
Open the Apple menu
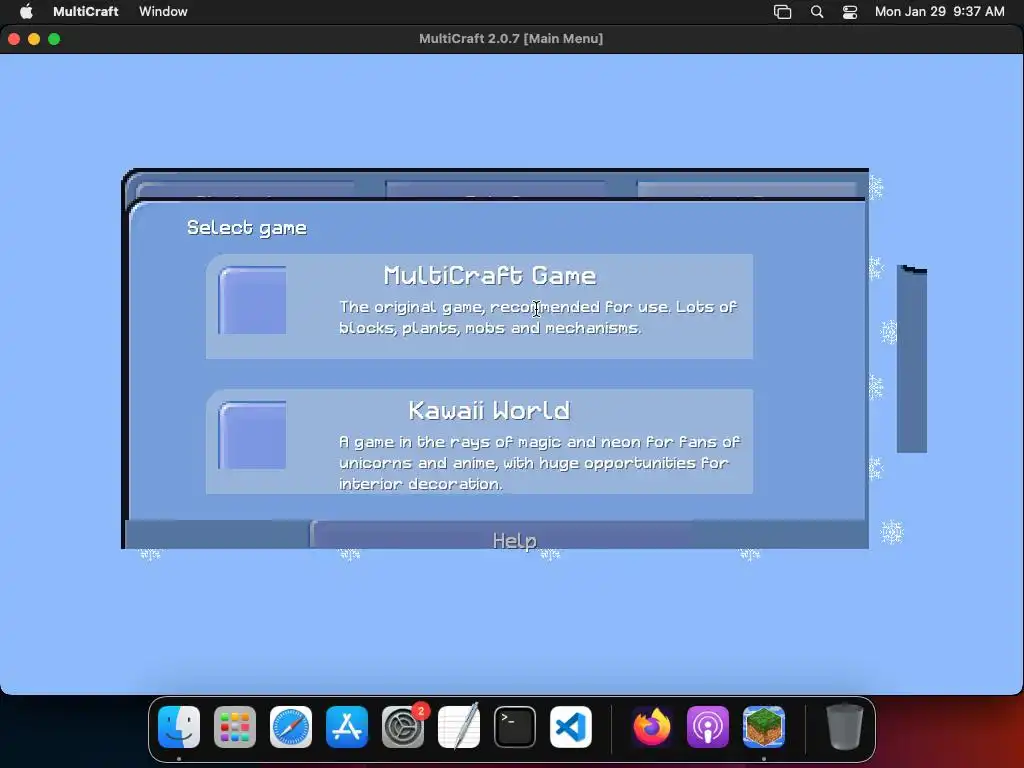[x=26, y=11]
